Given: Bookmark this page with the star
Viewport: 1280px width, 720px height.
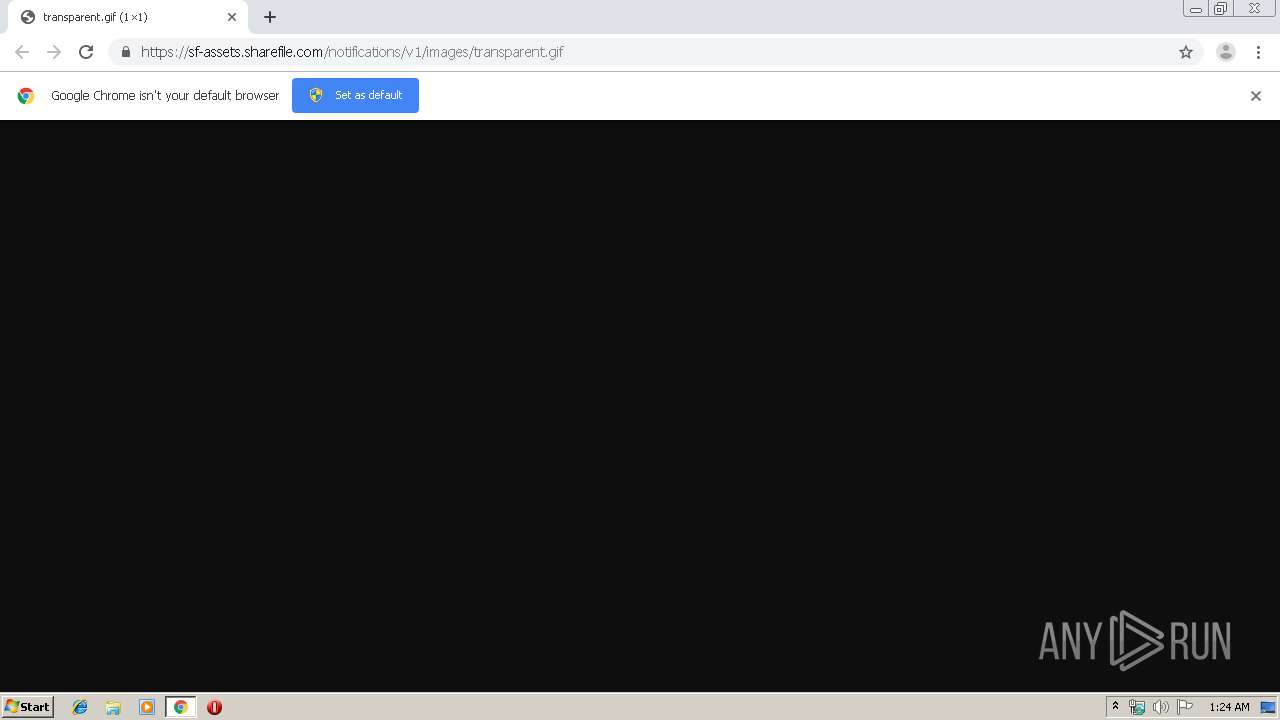Looking at the screenshot, I should coord(1186,52).
